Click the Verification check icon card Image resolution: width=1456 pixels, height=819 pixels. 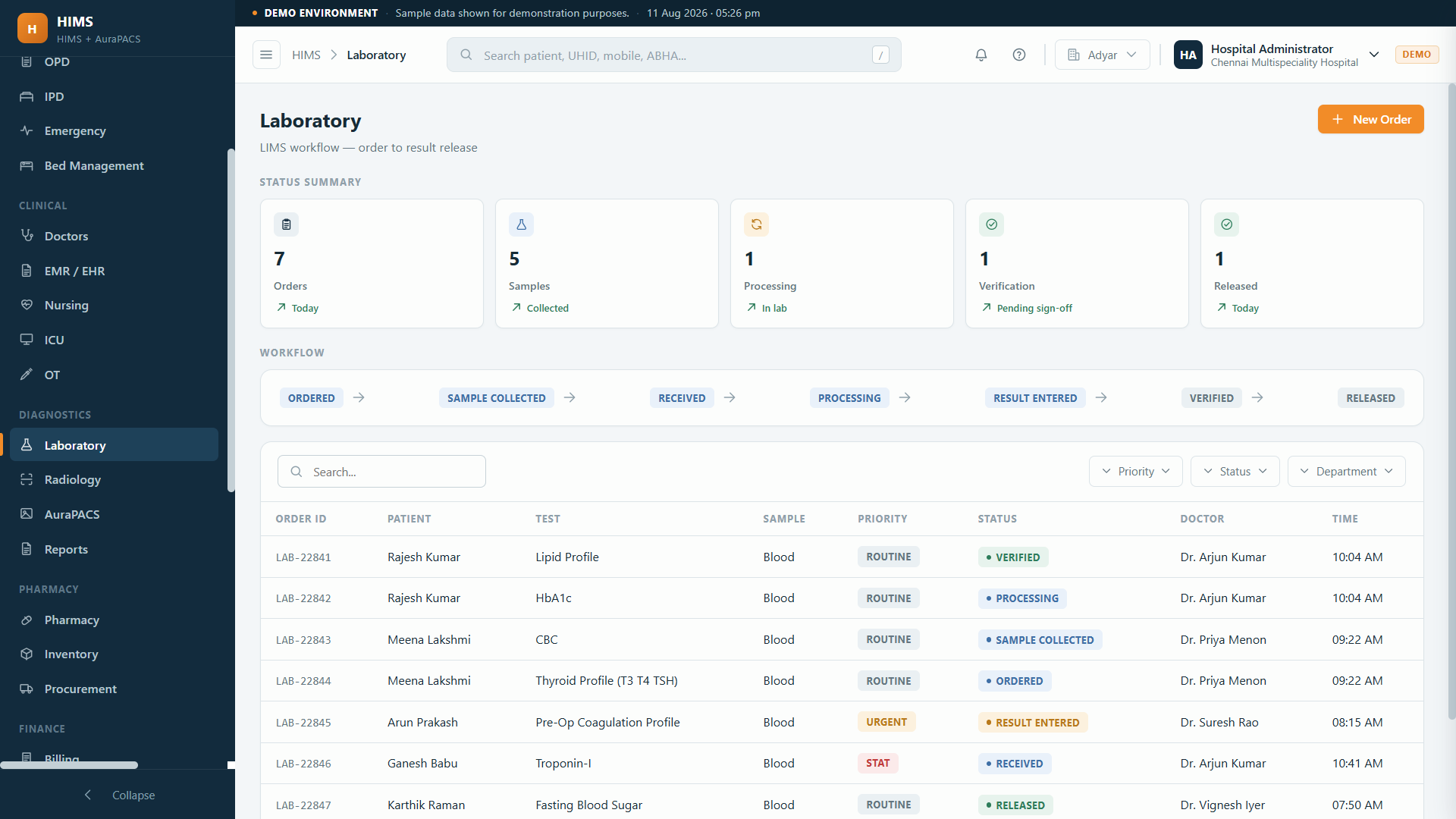click(991, 224)
